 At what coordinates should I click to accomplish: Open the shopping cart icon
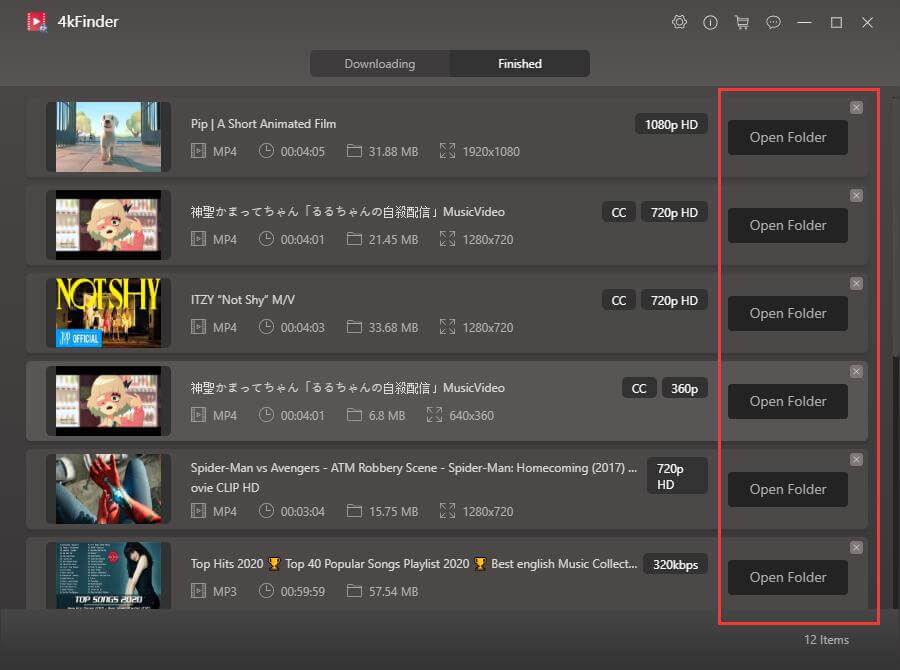[x=741, y=22]
